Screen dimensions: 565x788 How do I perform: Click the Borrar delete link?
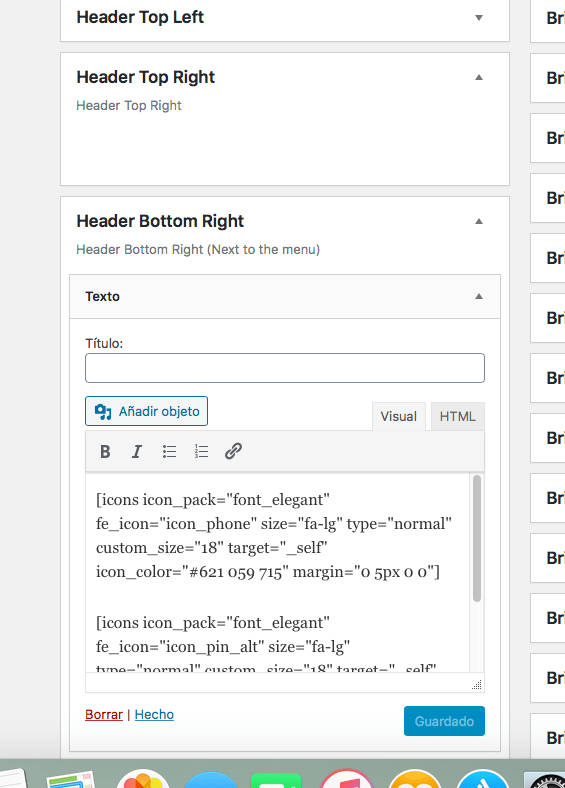[104, 714]
